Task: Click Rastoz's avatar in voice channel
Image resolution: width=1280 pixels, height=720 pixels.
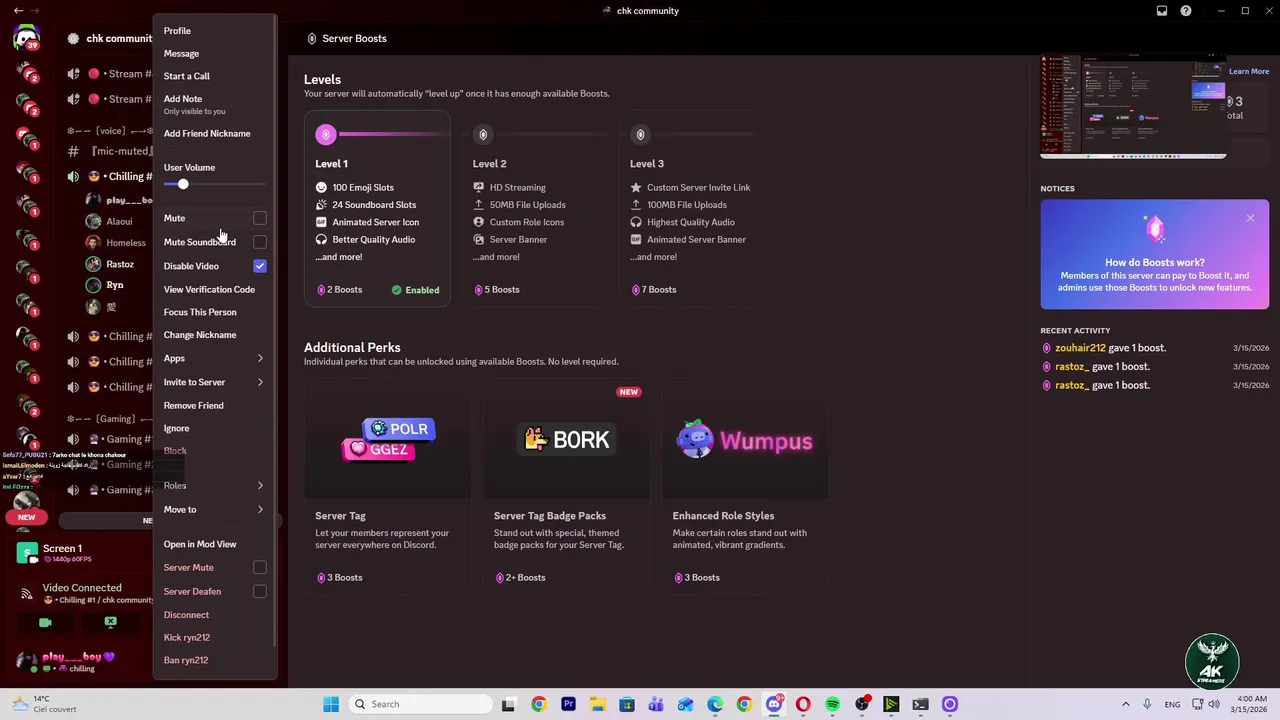Action: coord(93,264)
